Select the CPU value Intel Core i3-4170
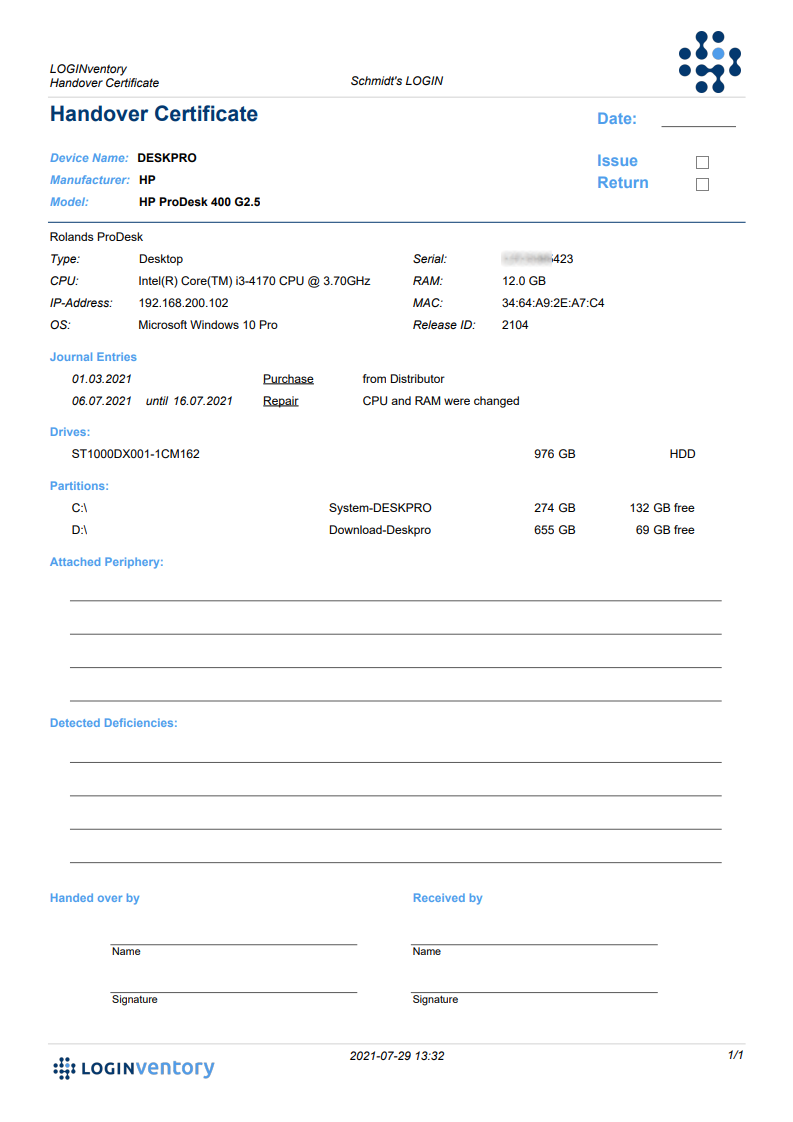 [254, 281]
